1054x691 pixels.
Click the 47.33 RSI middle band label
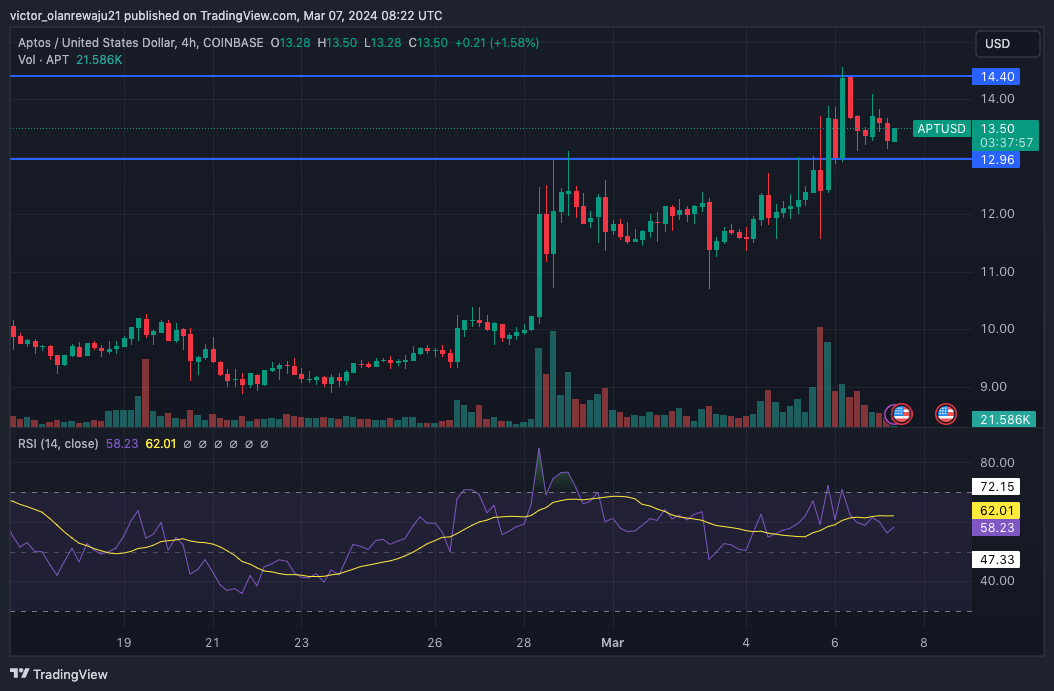tap(996, 560)
